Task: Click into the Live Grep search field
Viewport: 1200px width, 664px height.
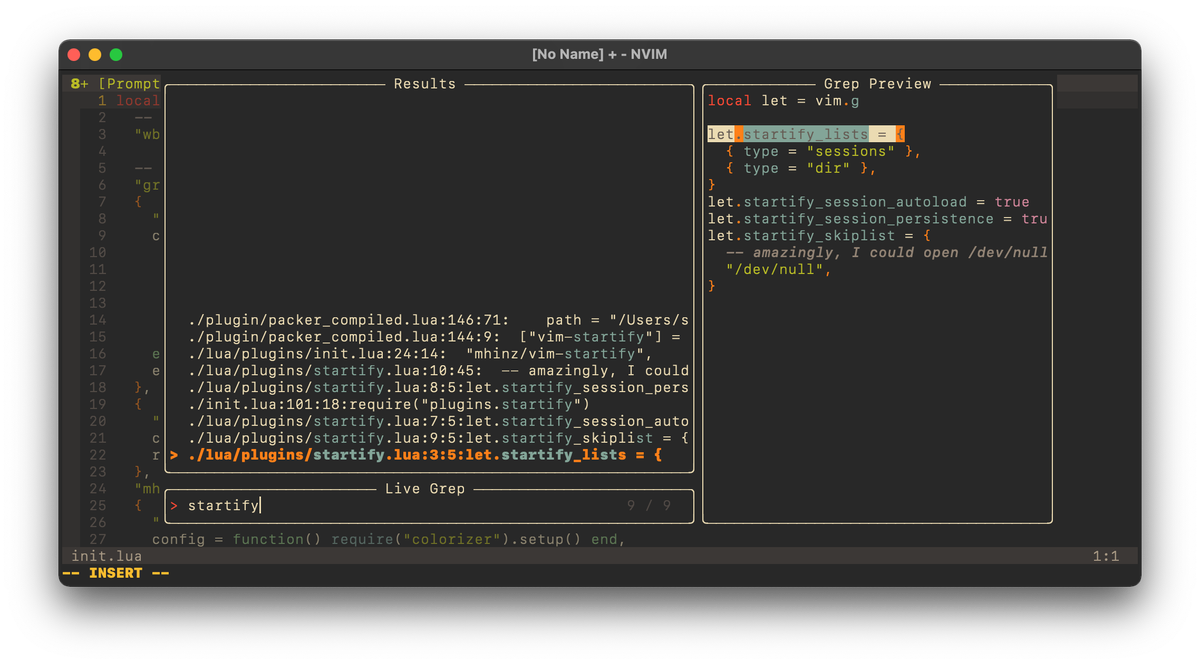Action: pyautogui.click(x=400, y=506)
